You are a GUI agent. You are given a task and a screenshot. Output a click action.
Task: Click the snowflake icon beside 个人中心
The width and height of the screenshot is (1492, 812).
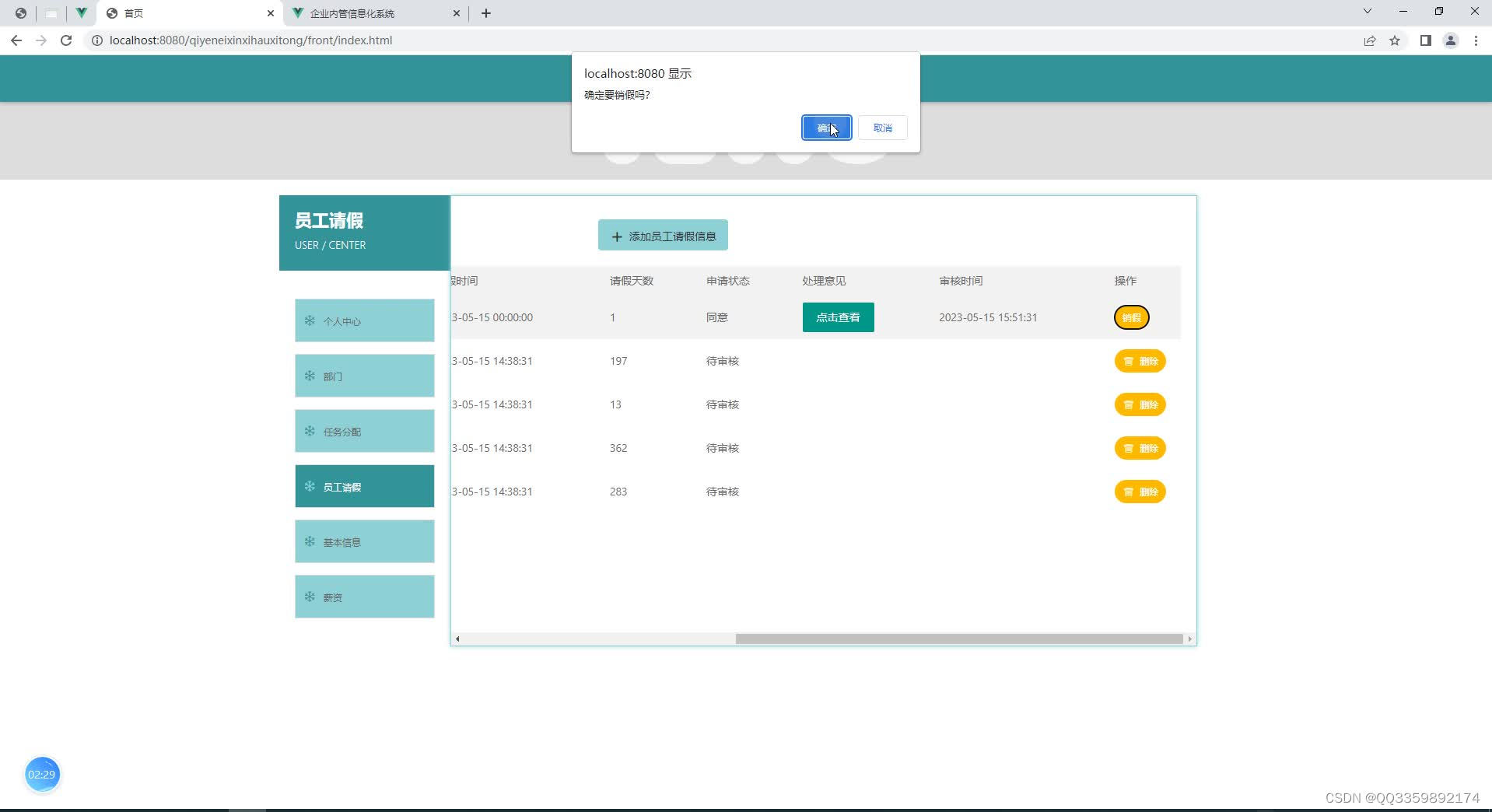coord(310,320)
